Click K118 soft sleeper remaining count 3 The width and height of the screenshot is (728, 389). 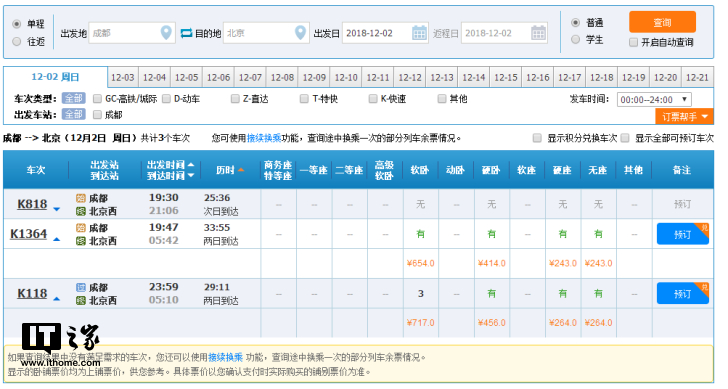tap(421, 293)
